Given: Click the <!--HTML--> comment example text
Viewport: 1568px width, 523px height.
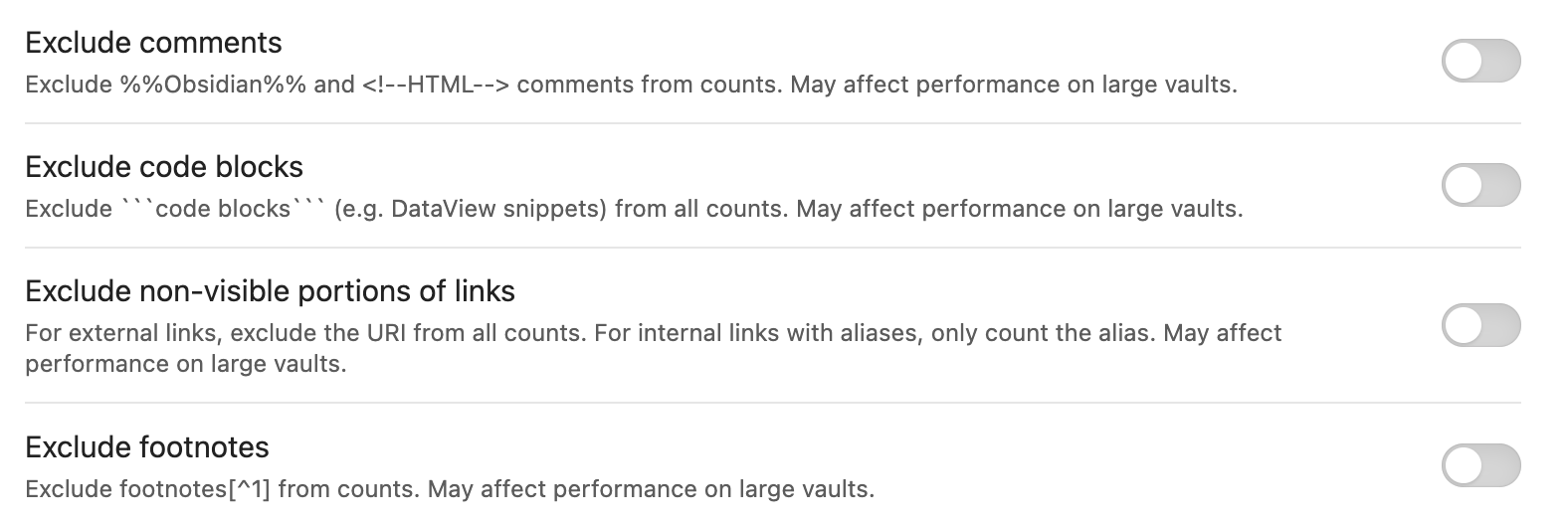Looking at the screenshot, I should click(x=436, y=85).
